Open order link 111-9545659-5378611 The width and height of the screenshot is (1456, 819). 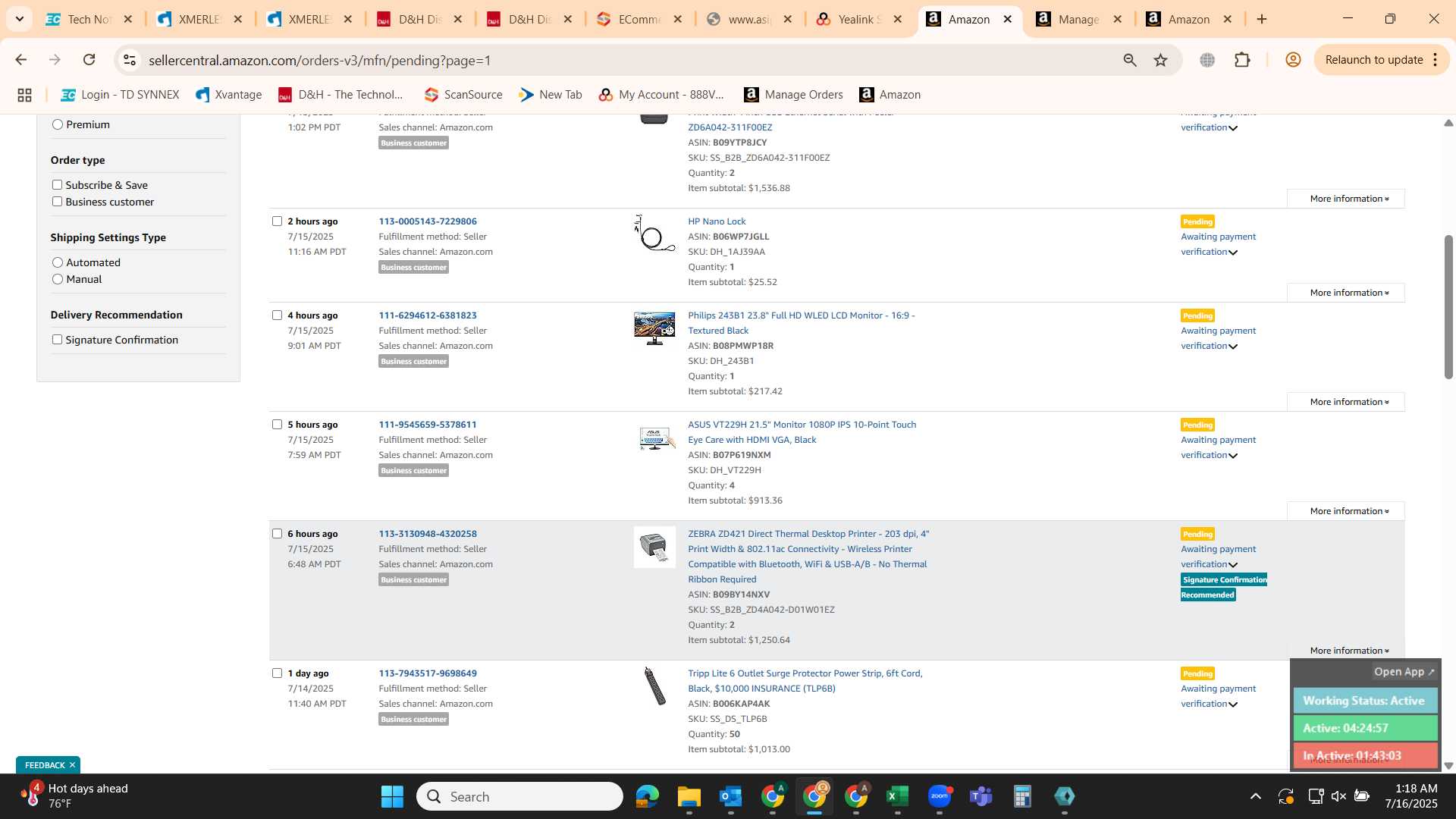[x=428, y=425]
